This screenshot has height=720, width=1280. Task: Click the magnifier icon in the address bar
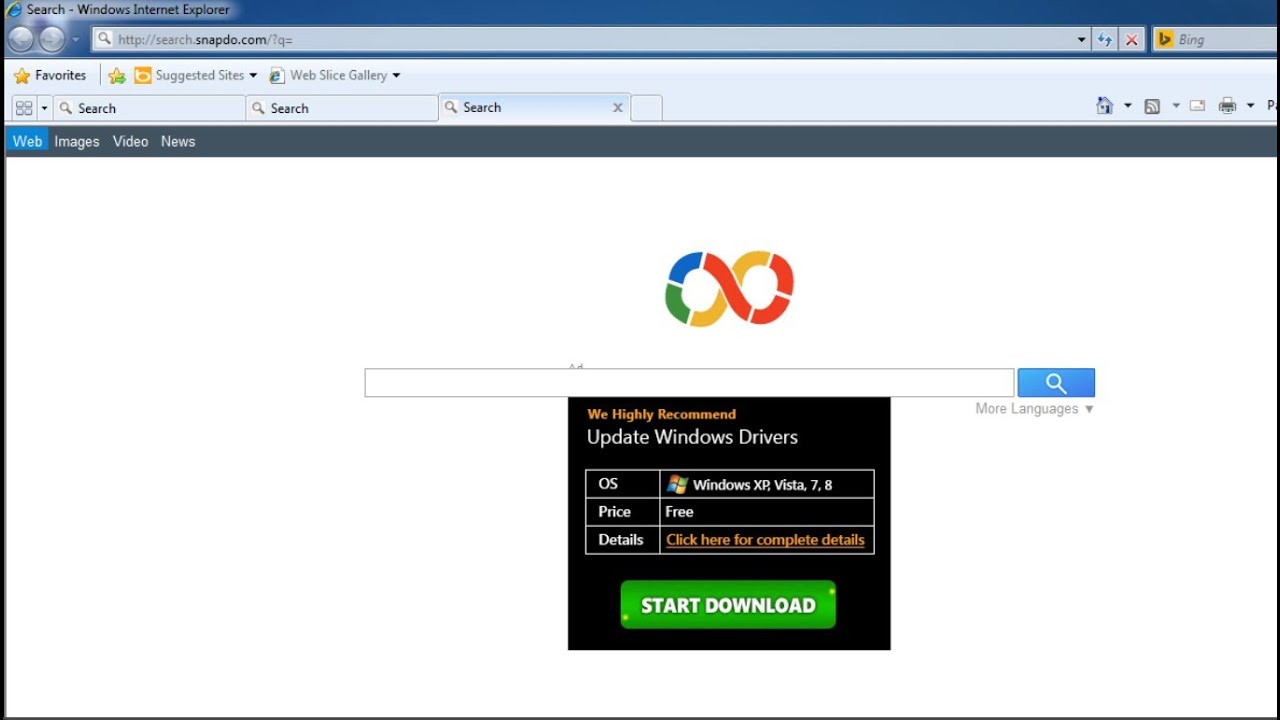[x=104, y=40]
